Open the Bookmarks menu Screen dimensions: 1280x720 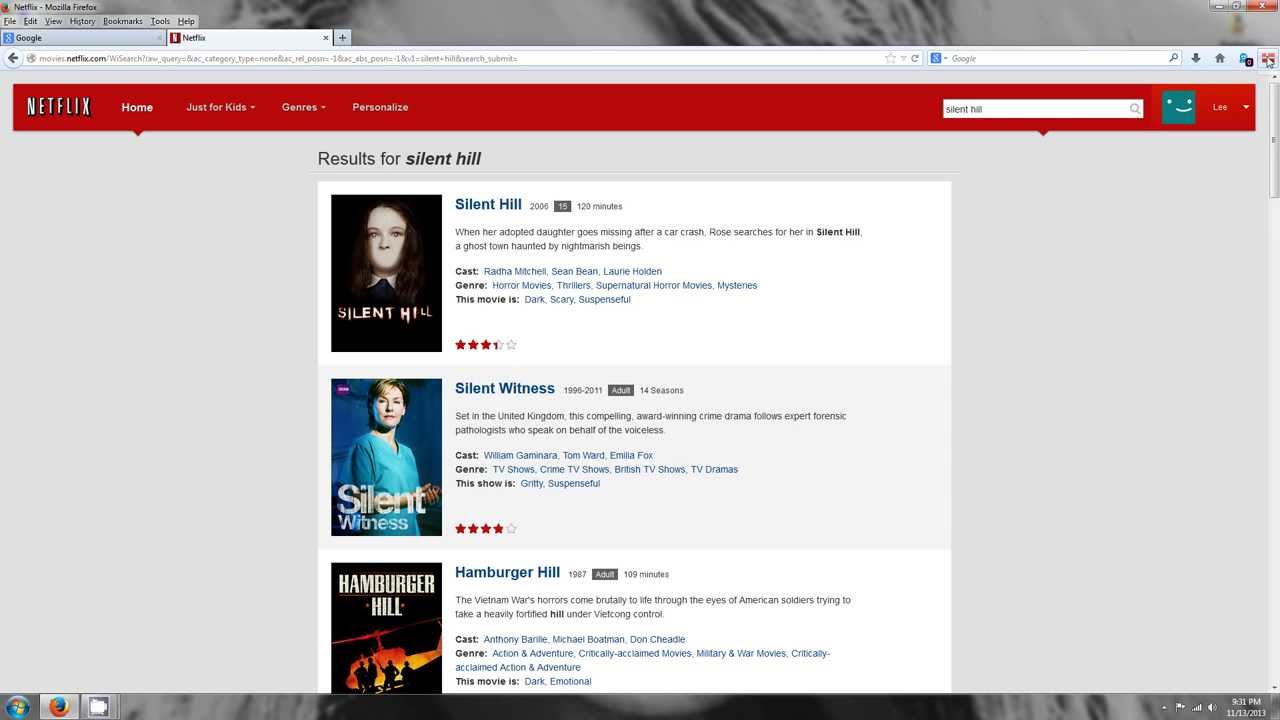pos(123,21)
